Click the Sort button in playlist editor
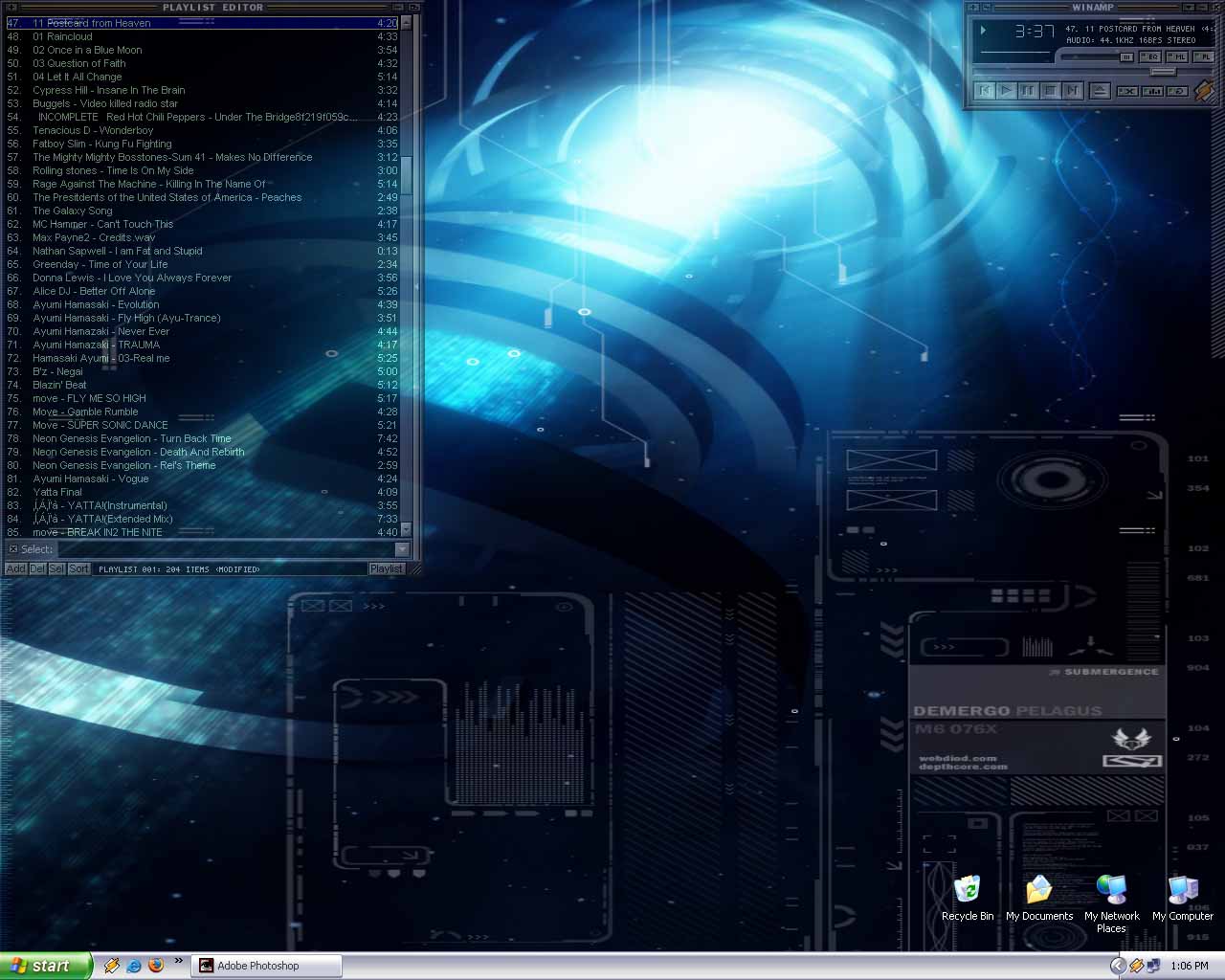The height and width of the screenshot is (980, 1225). 78,568
